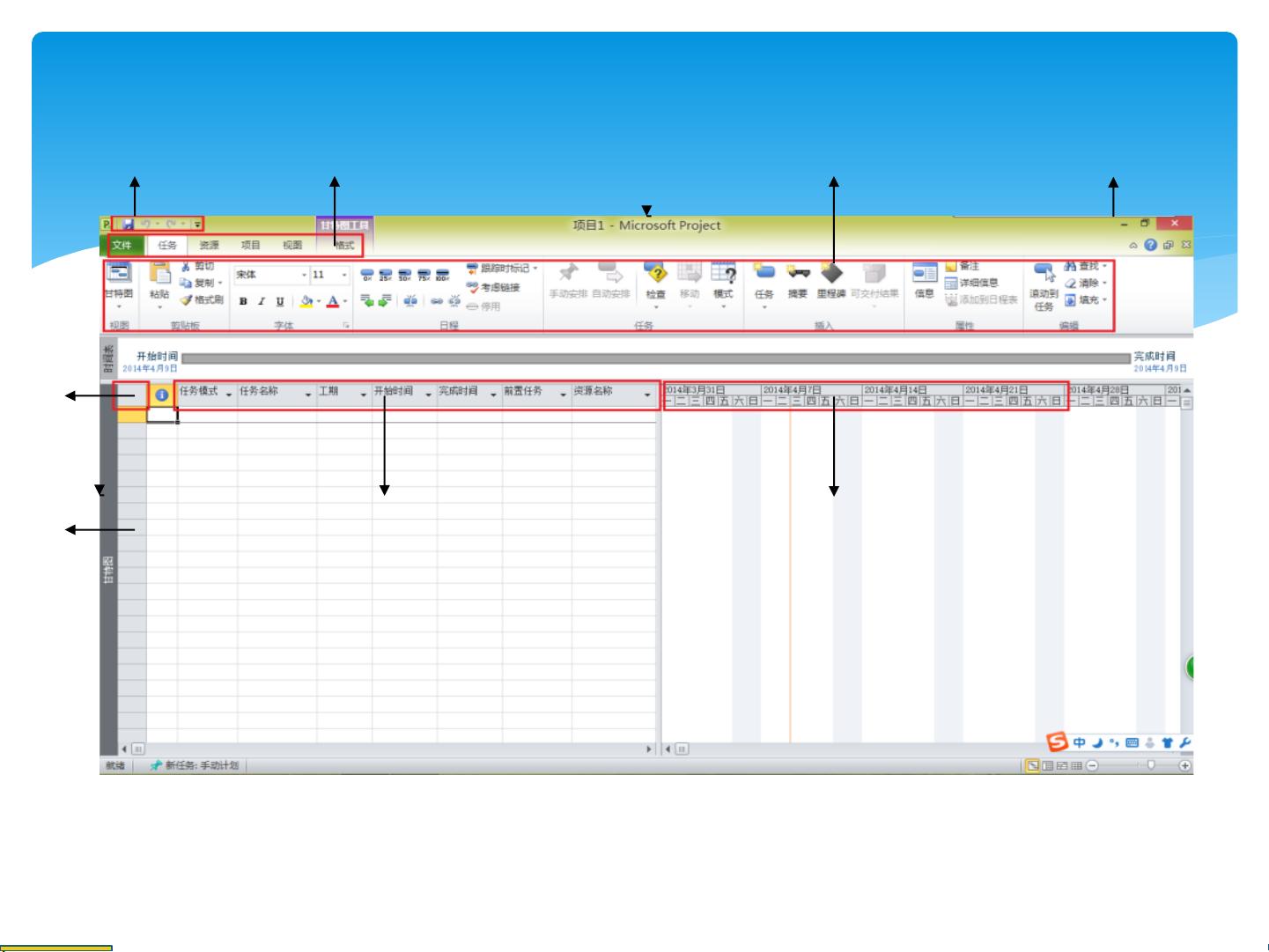Switch to the 视图 ribbon tab
1269x952 pixels.
tap(292, 246)
